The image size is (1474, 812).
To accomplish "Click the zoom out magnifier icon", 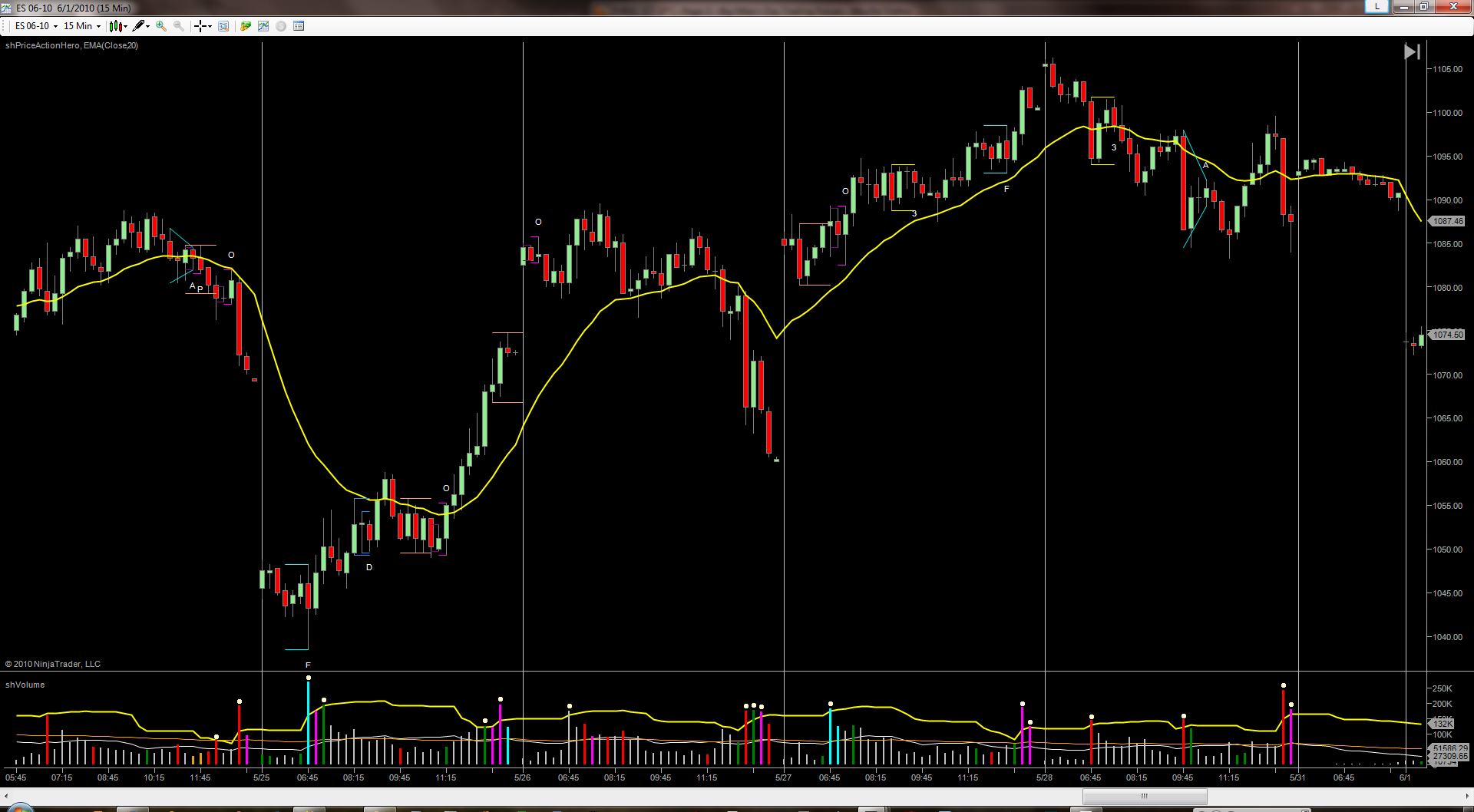I will (179, 26).
